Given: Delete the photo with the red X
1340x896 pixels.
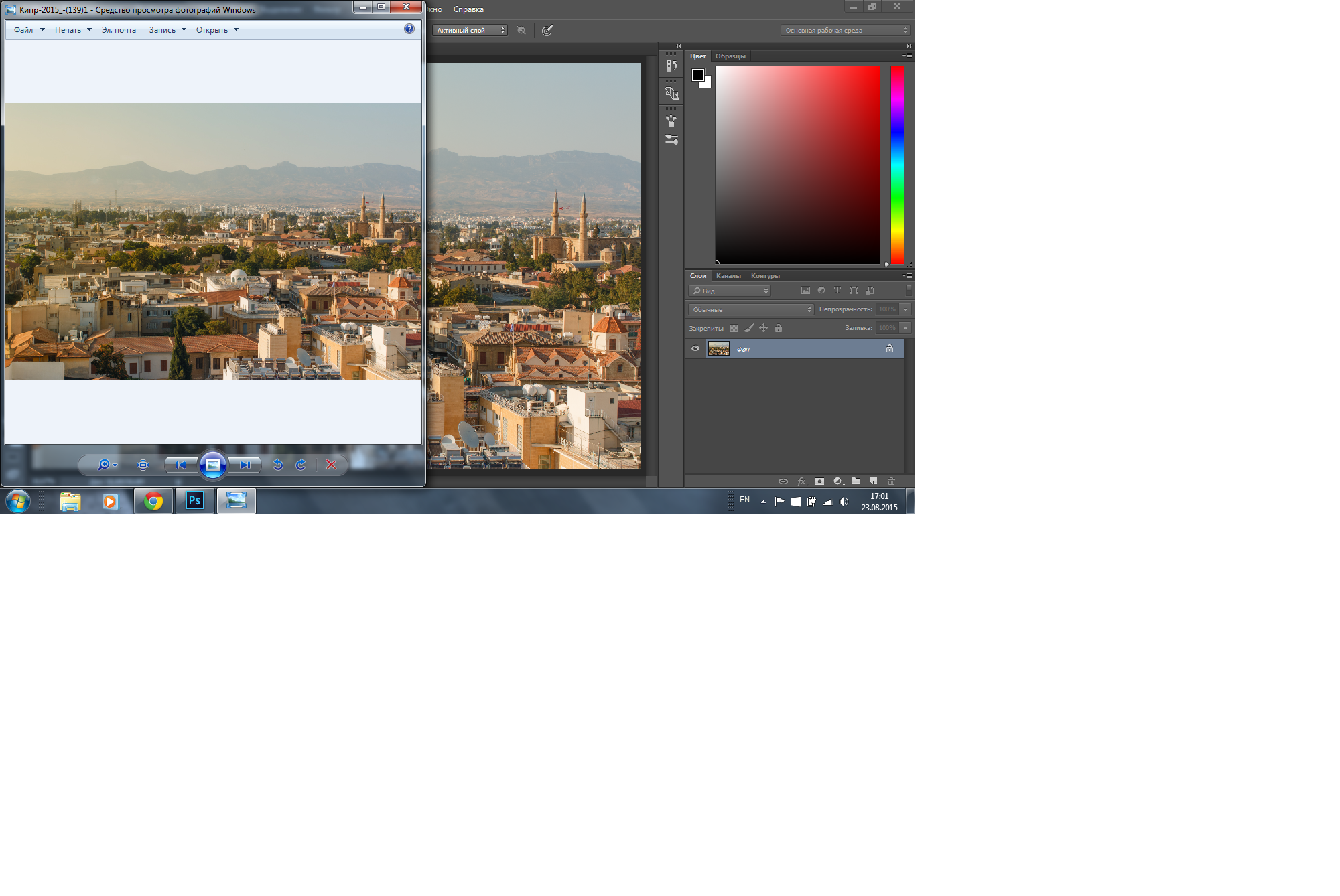Looking at the screenshot, I should [331, 465].
